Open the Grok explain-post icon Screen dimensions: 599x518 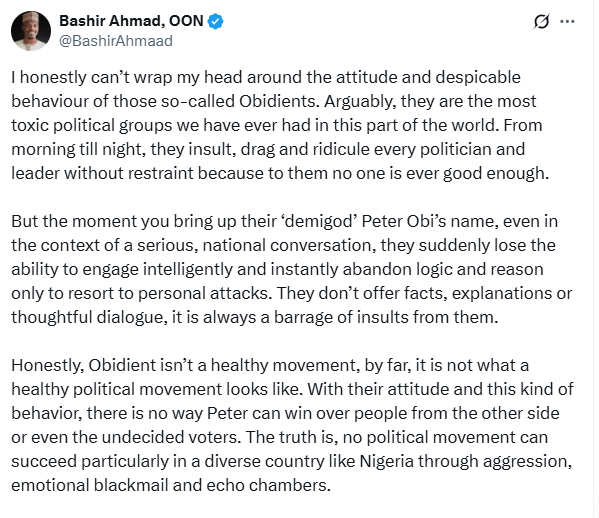click(x=541, y=21)
